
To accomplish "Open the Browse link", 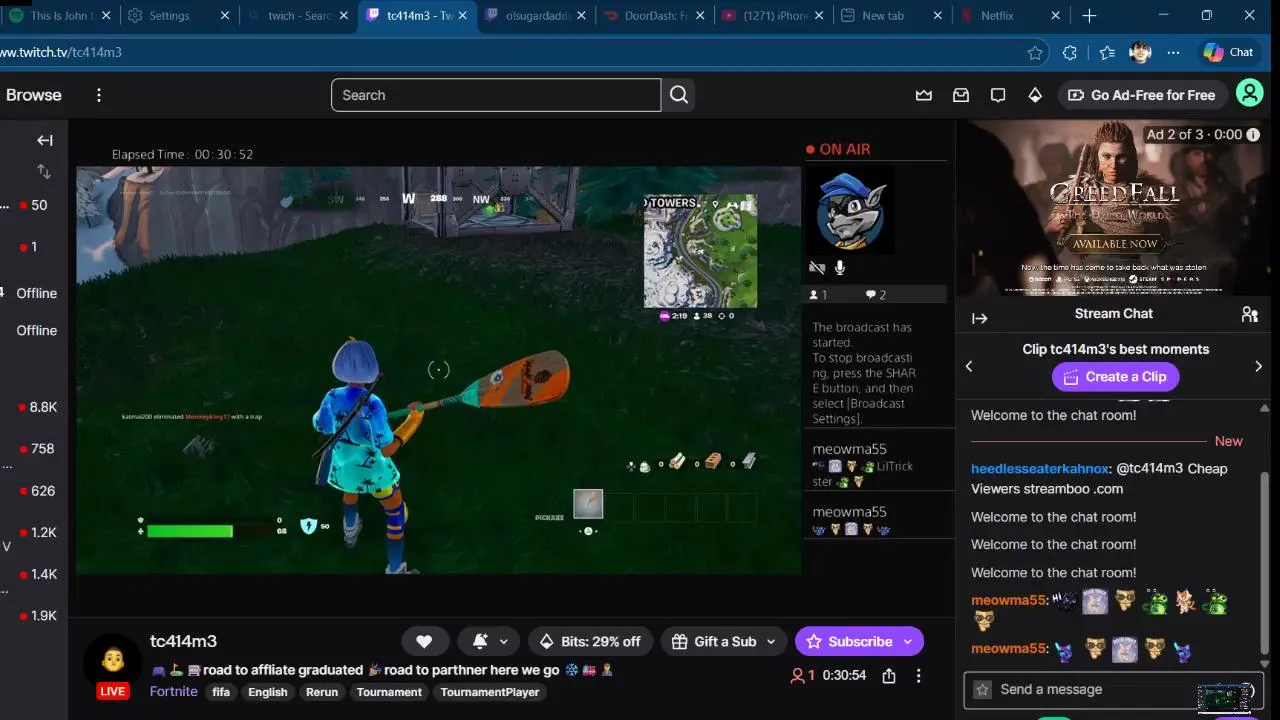I will 34,95.
